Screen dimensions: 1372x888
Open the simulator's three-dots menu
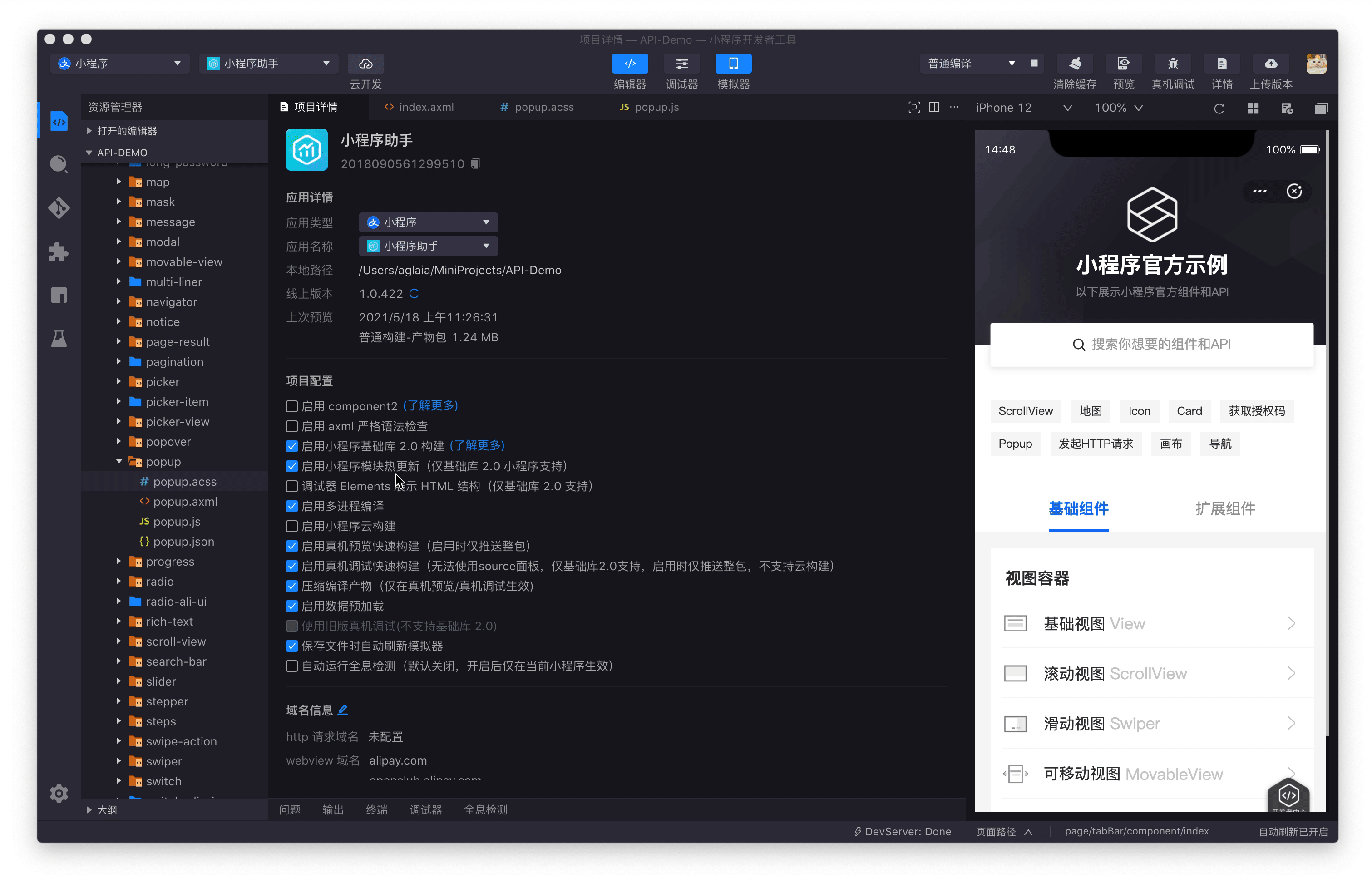(x=1259, y=192)
